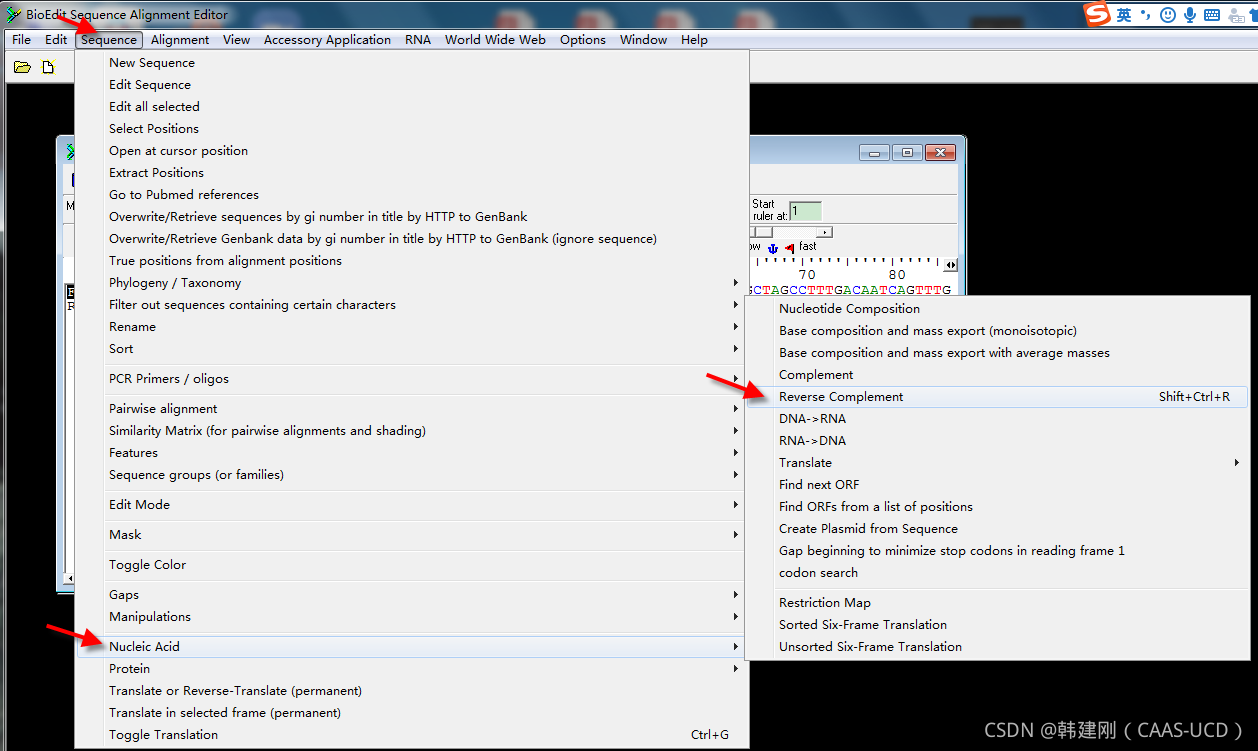Click the red flag icon beside 'fast'
Image resolution: width=1258 pixels, height=751 pixels.
tap(790, 247)
